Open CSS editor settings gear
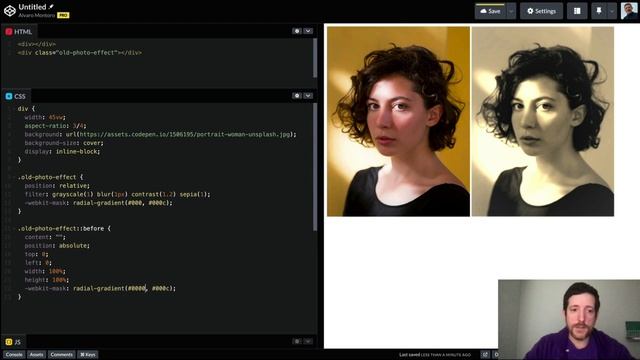This screenshot has height=360, width=640. [x=297, y=96]
